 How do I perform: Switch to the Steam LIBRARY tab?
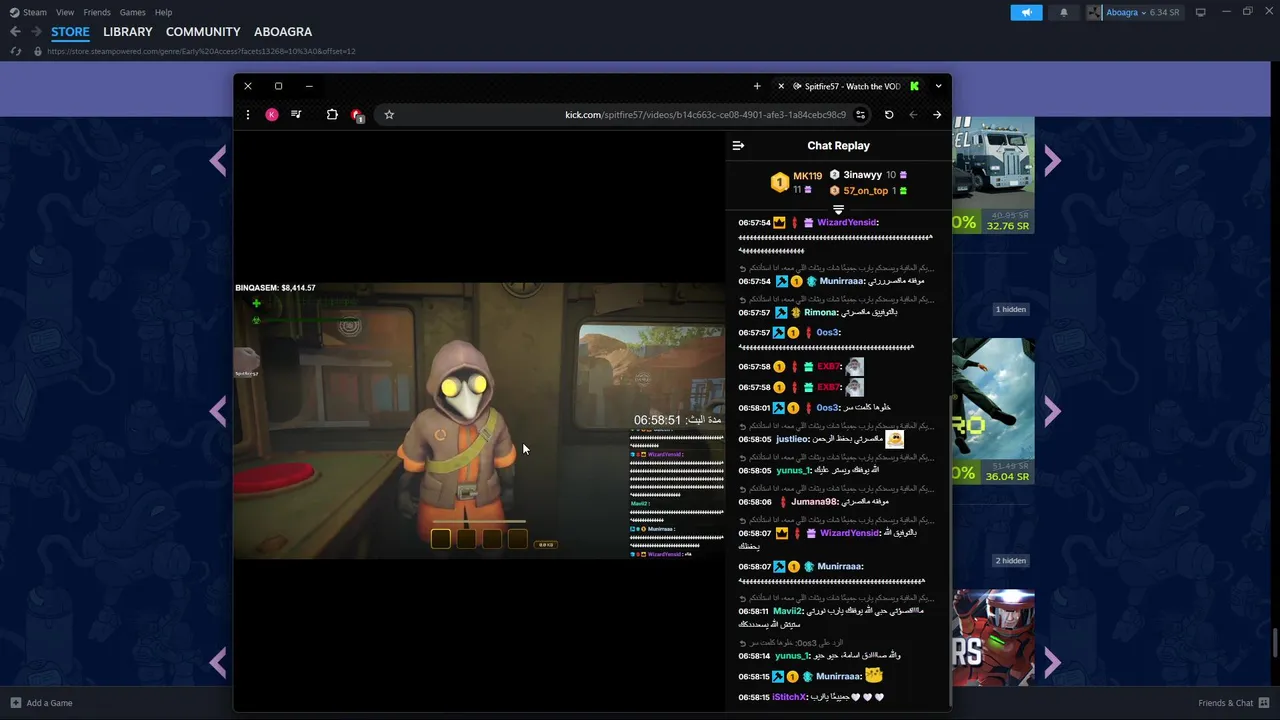[x=128, y=32]
